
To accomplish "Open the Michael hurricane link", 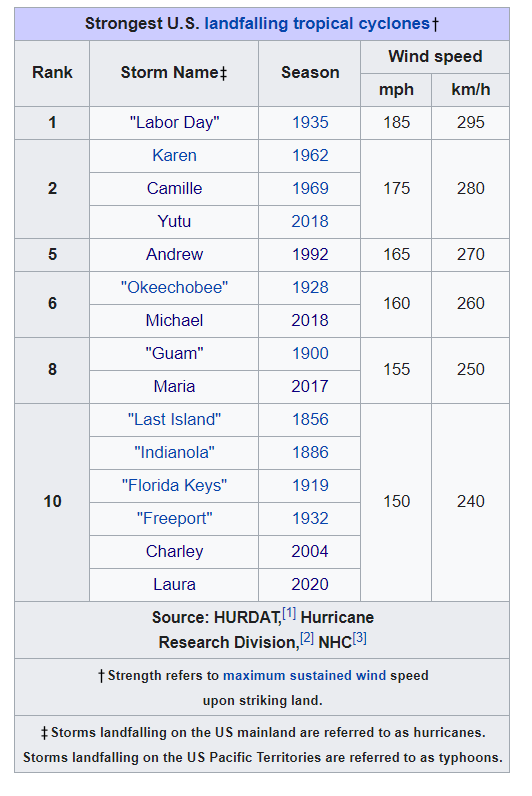I will (x=174, y=320).
